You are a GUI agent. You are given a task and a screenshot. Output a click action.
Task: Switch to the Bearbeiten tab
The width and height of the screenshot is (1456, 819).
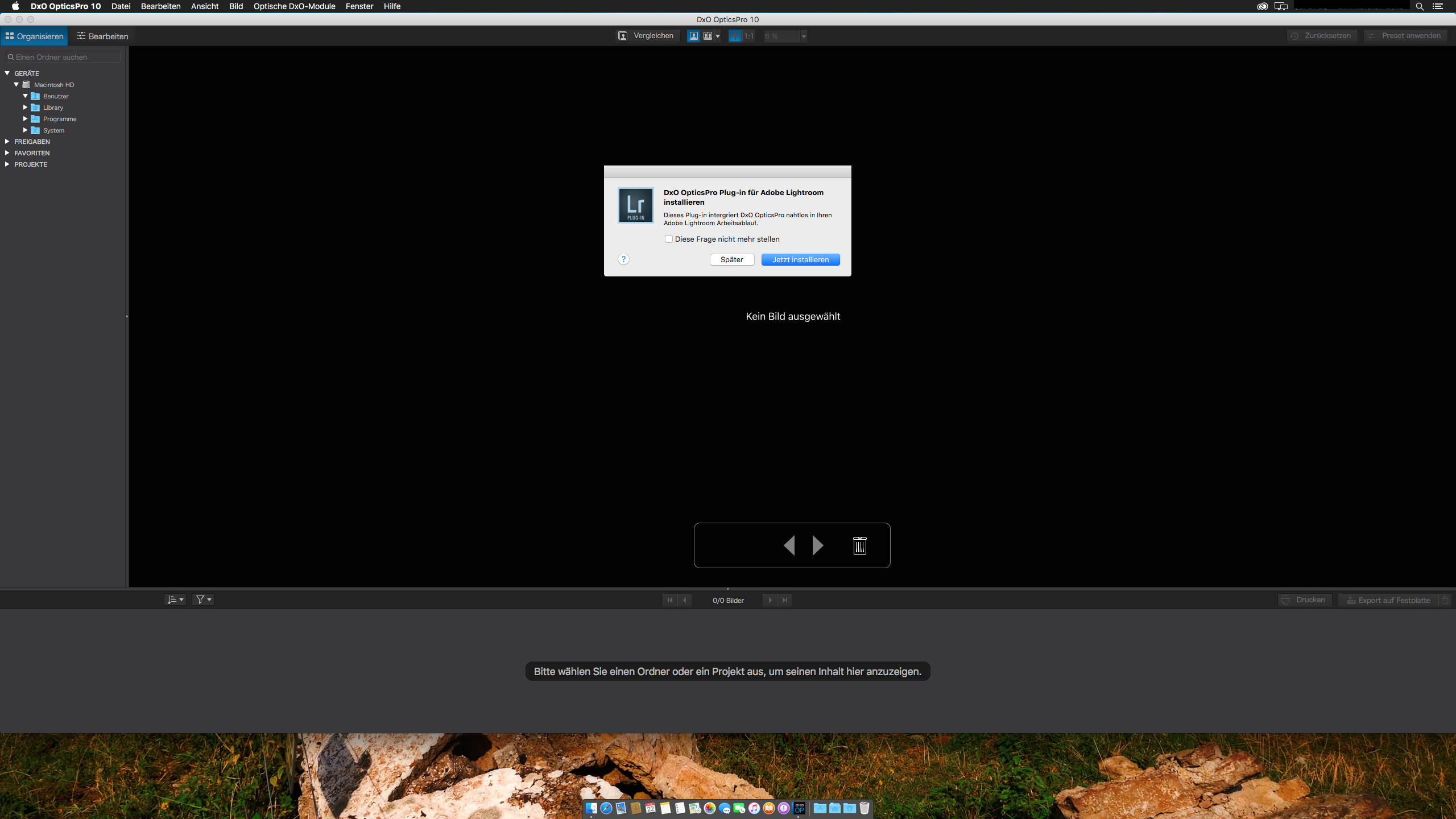(103, 36)
